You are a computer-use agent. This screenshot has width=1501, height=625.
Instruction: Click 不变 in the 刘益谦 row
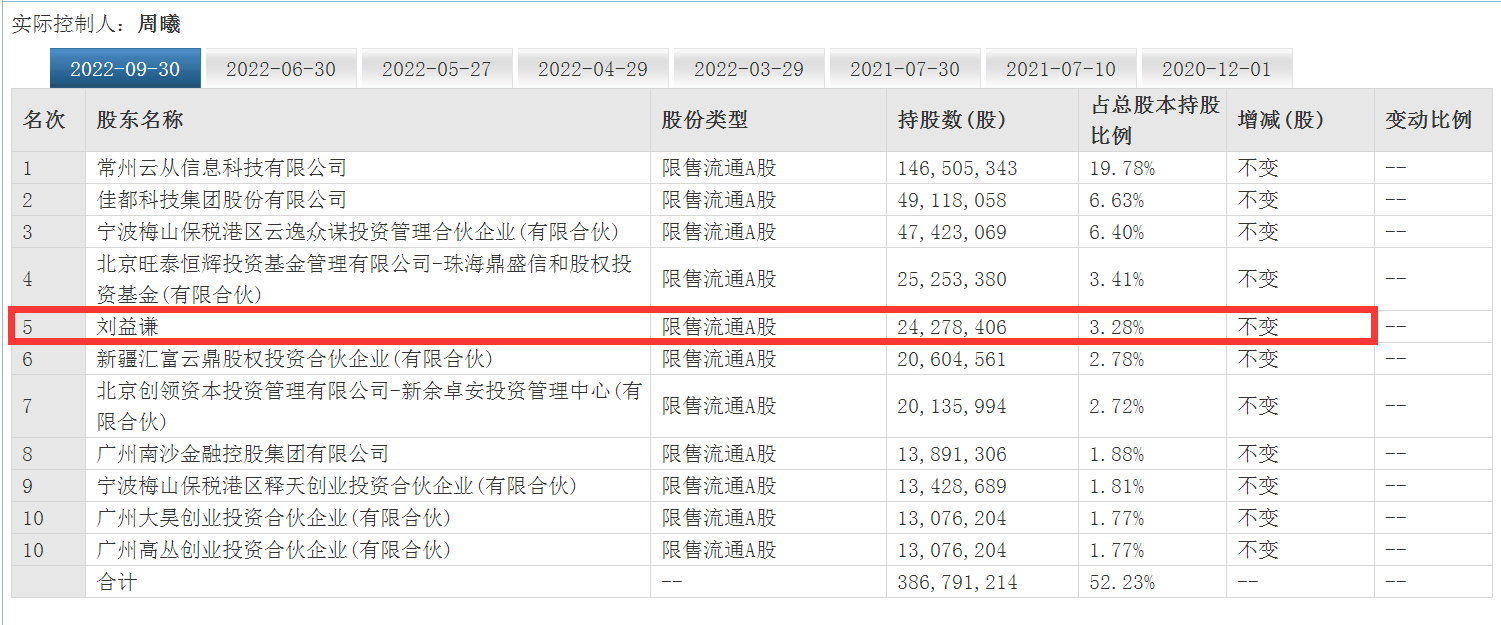point(1258,327)
